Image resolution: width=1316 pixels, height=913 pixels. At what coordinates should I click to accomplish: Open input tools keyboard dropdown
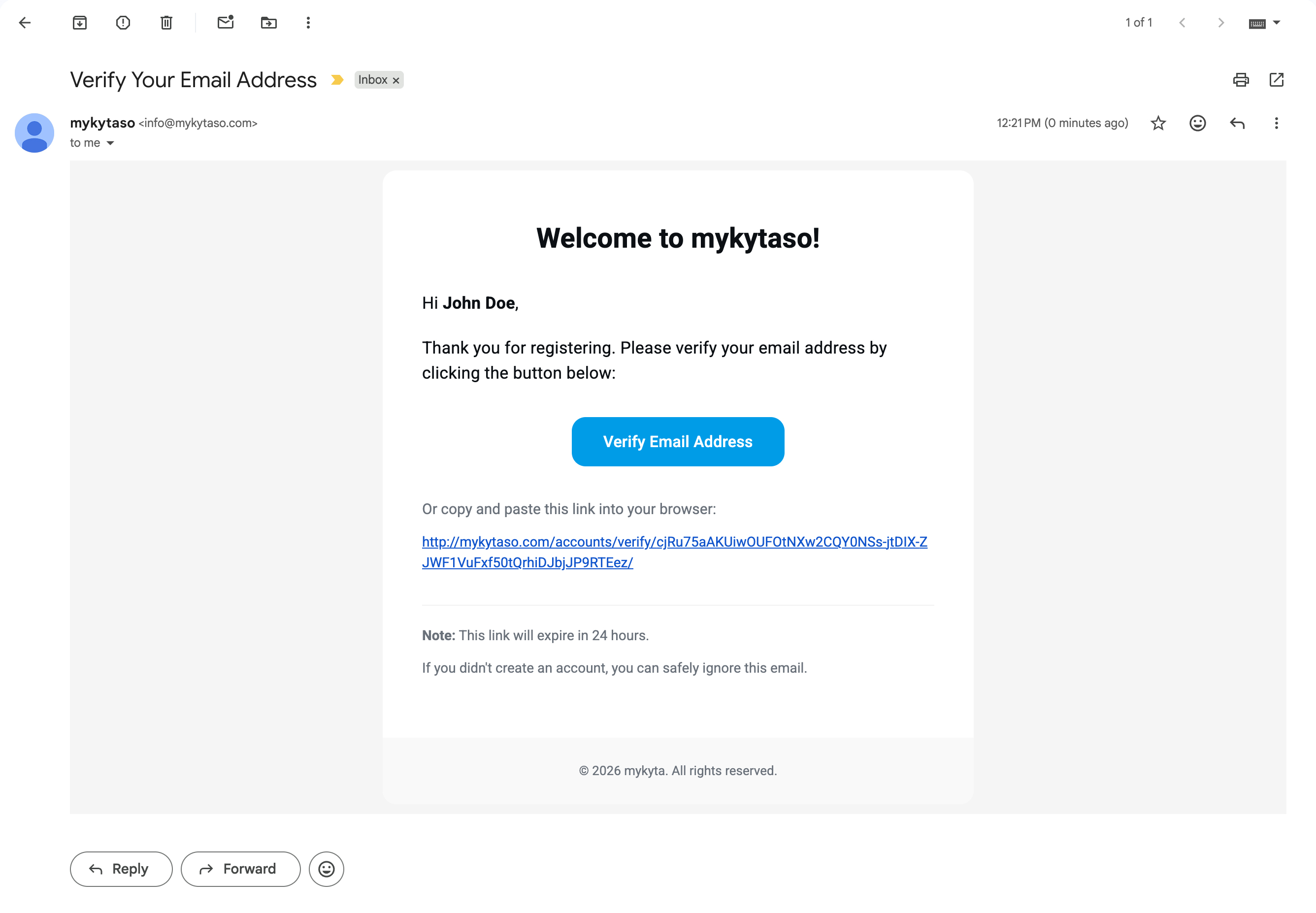[x=1264, y=23]
